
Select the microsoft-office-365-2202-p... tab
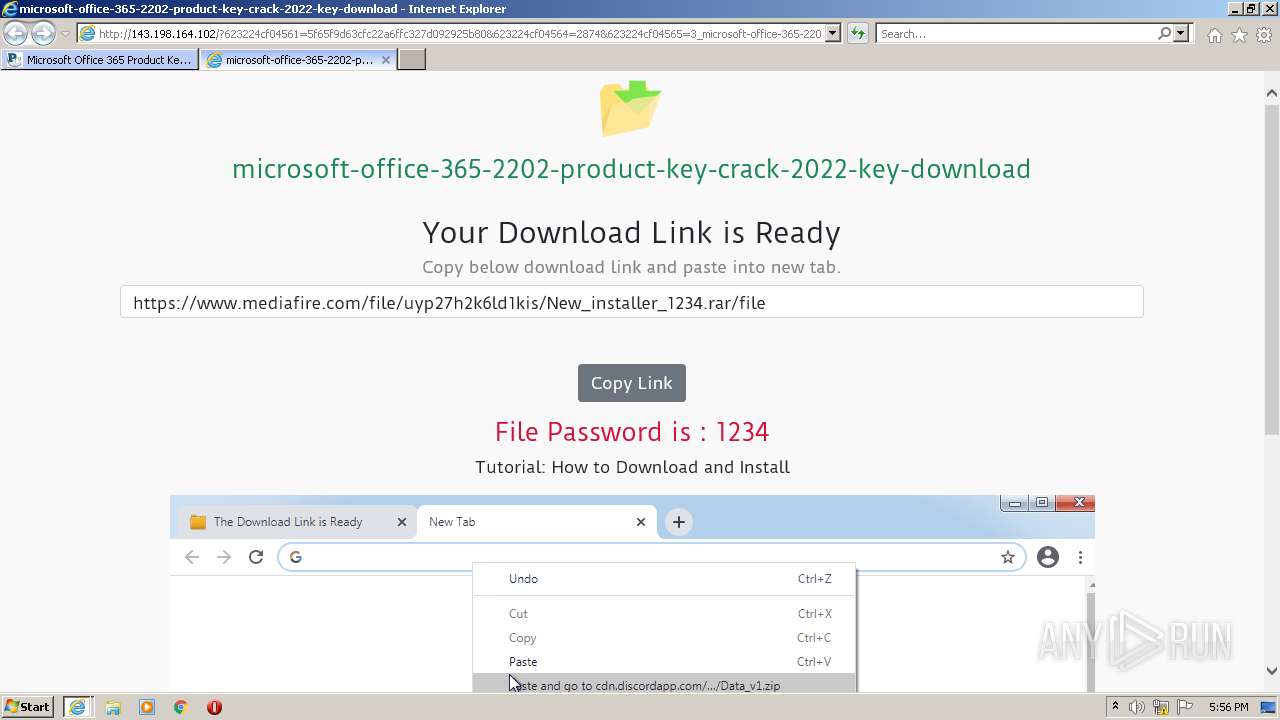(x=298, y=59)
